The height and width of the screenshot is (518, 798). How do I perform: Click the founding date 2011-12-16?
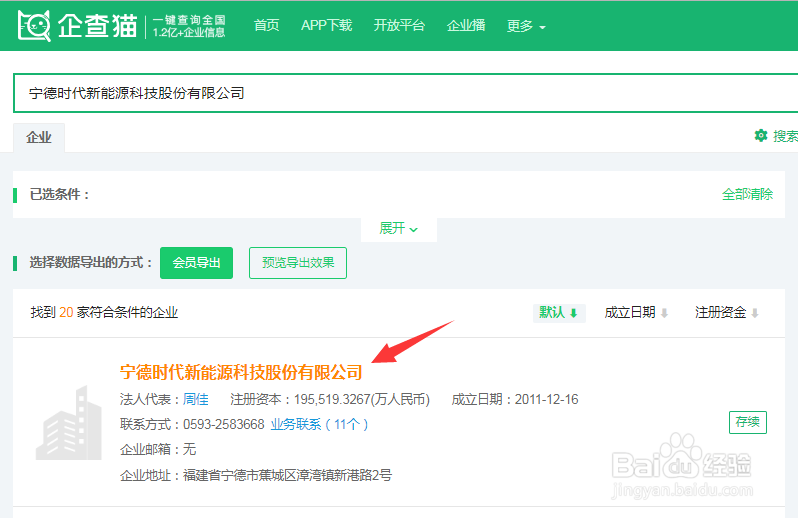pyautogui.click(x=546, y=399)
